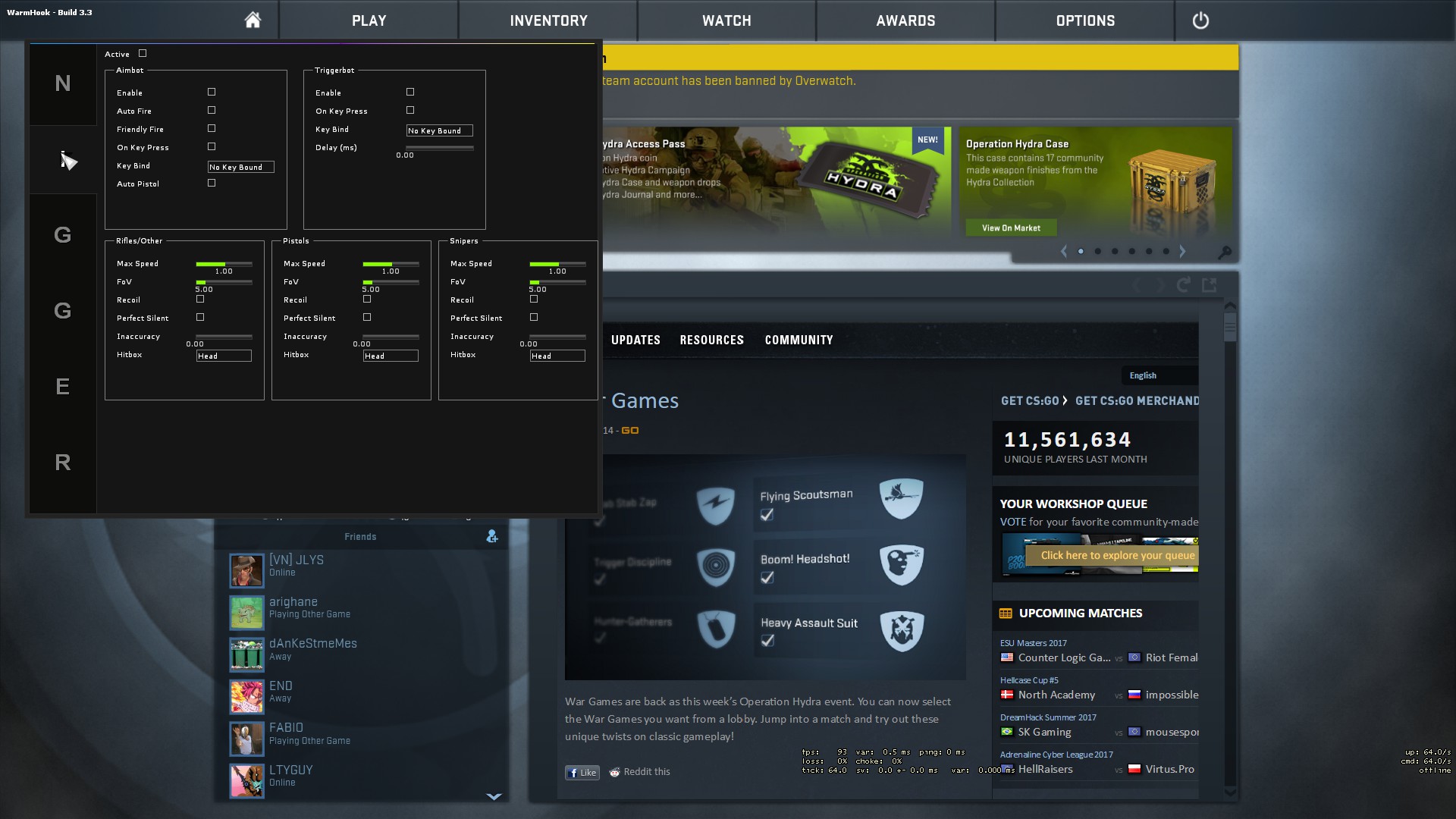The width and height of the screenshot is (1456, 819).
Task: Open the OPTIONS menu
Action: (x=1085, y=20)
